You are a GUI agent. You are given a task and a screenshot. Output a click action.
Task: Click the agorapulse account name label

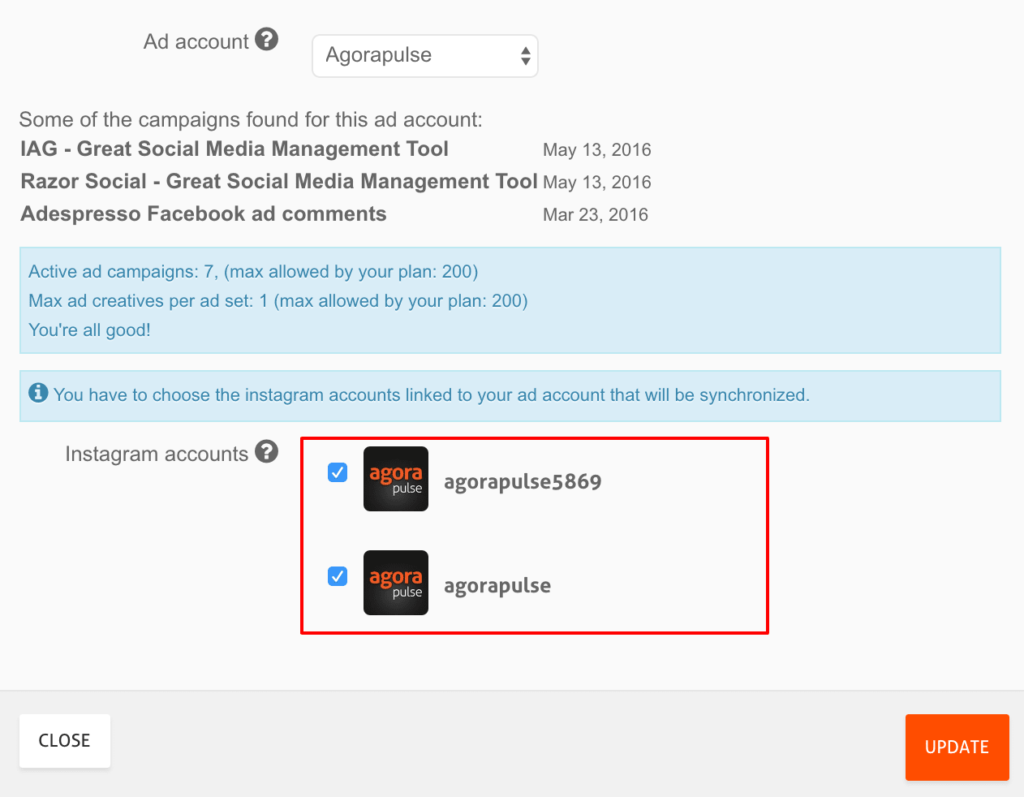coord(497,586)
